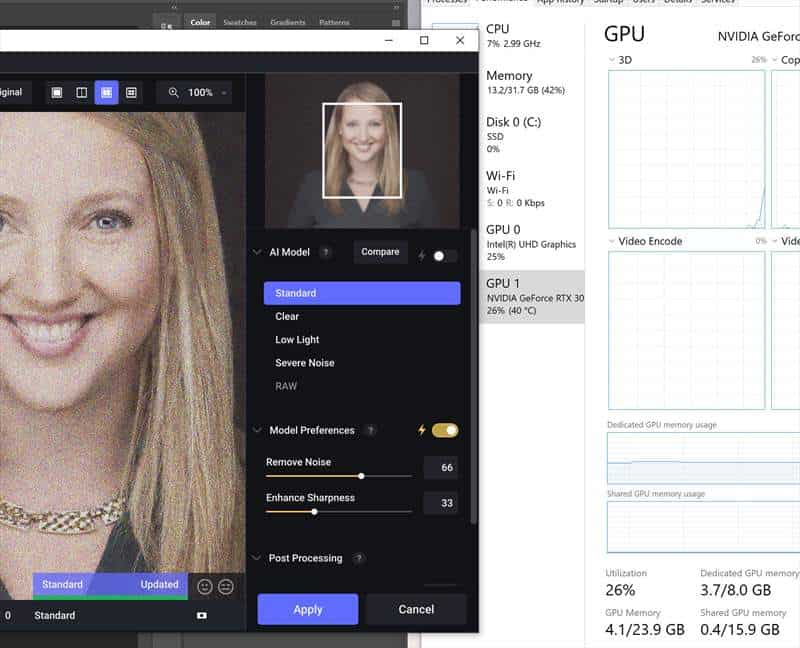This screenshot has height=648, width=800.
Task: Switch to Color tab in Photoshop
Action: (199, 22)
